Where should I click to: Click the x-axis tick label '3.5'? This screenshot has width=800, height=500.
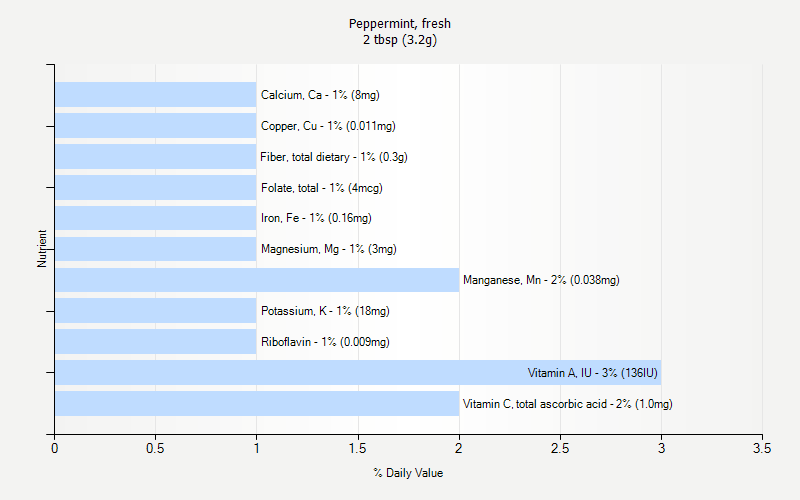pos(762,448)
